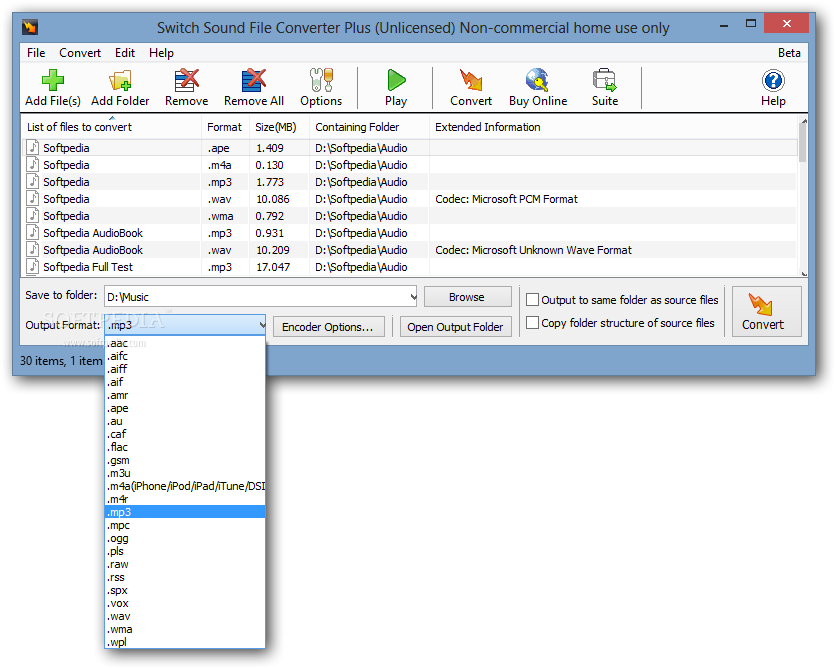This screenshot has height=669, width=836.
Task: Expand the Save to folder dropdown
Action: coord(413,296)
